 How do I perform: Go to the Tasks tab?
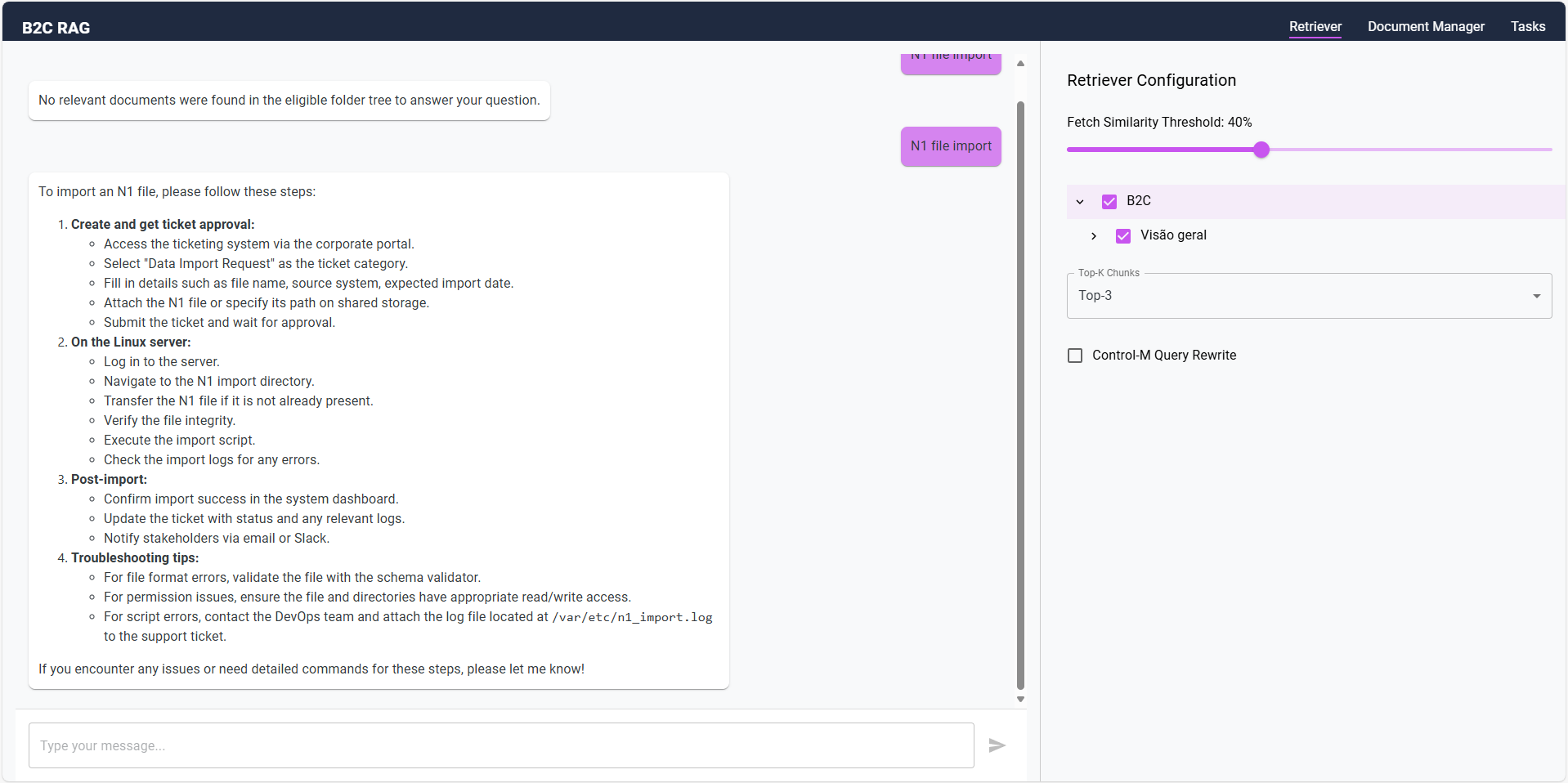1528,26
